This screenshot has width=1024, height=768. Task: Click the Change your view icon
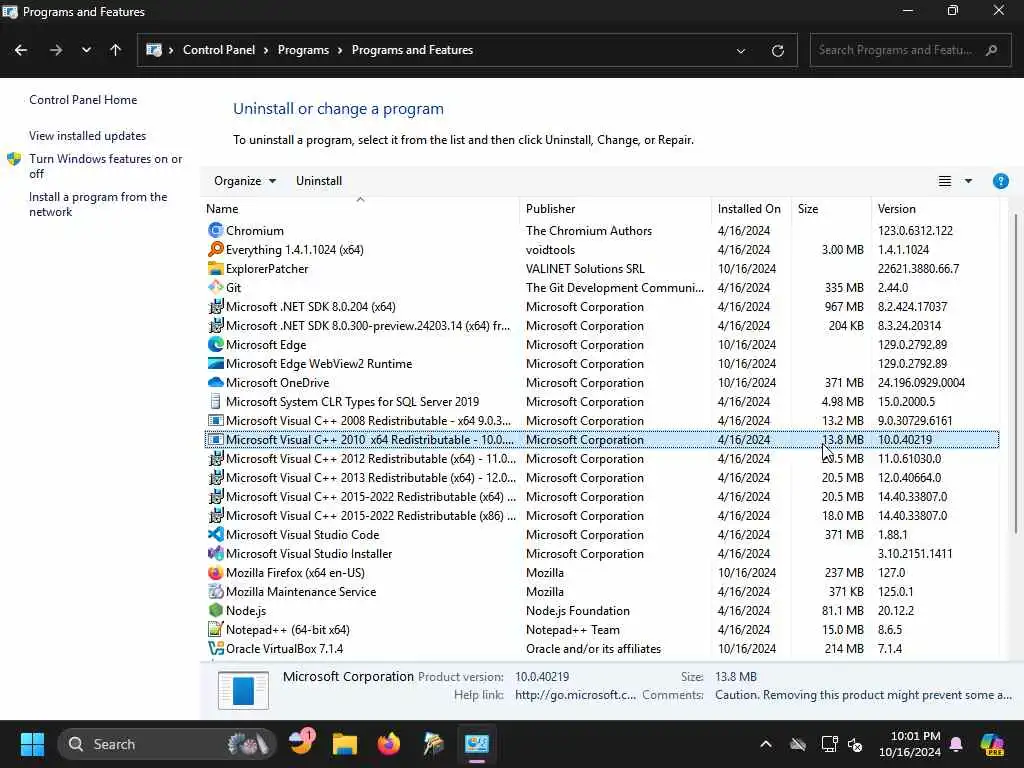coord(944,181)
